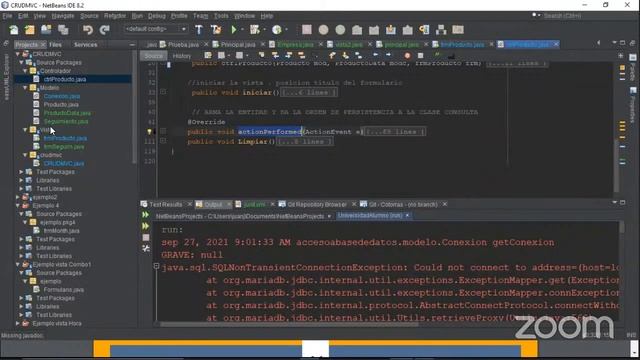
Task: Click the New File toolbar icon
Action: point(14,30)
